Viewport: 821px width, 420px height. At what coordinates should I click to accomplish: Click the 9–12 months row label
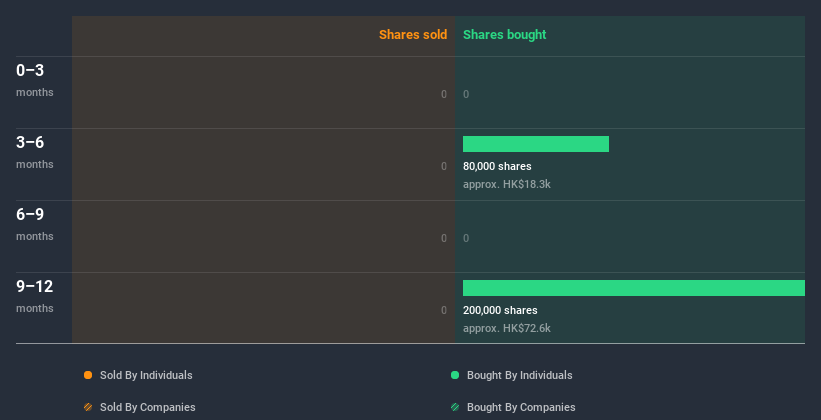35,296
